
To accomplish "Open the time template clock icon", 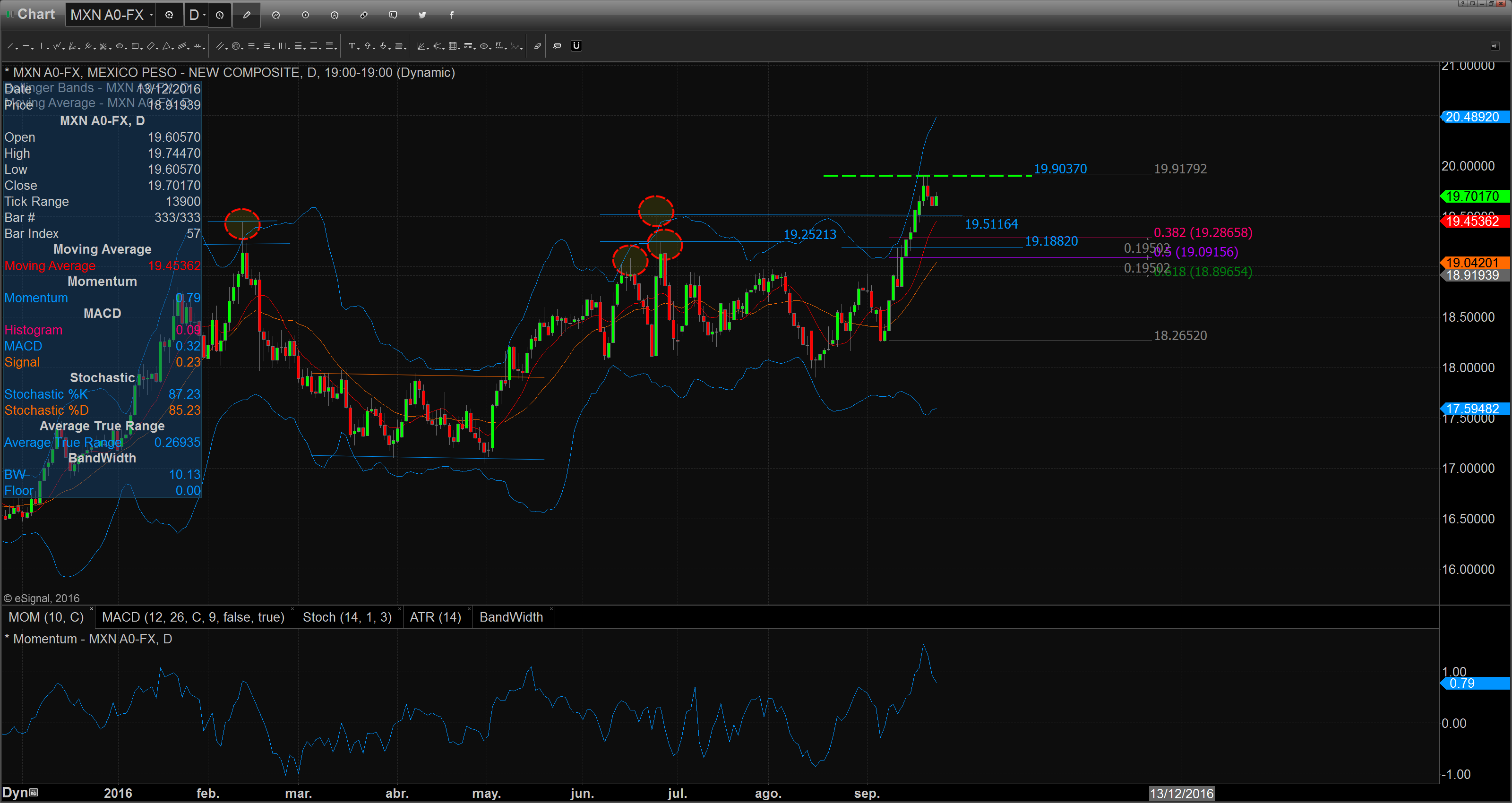I will 220,15.
